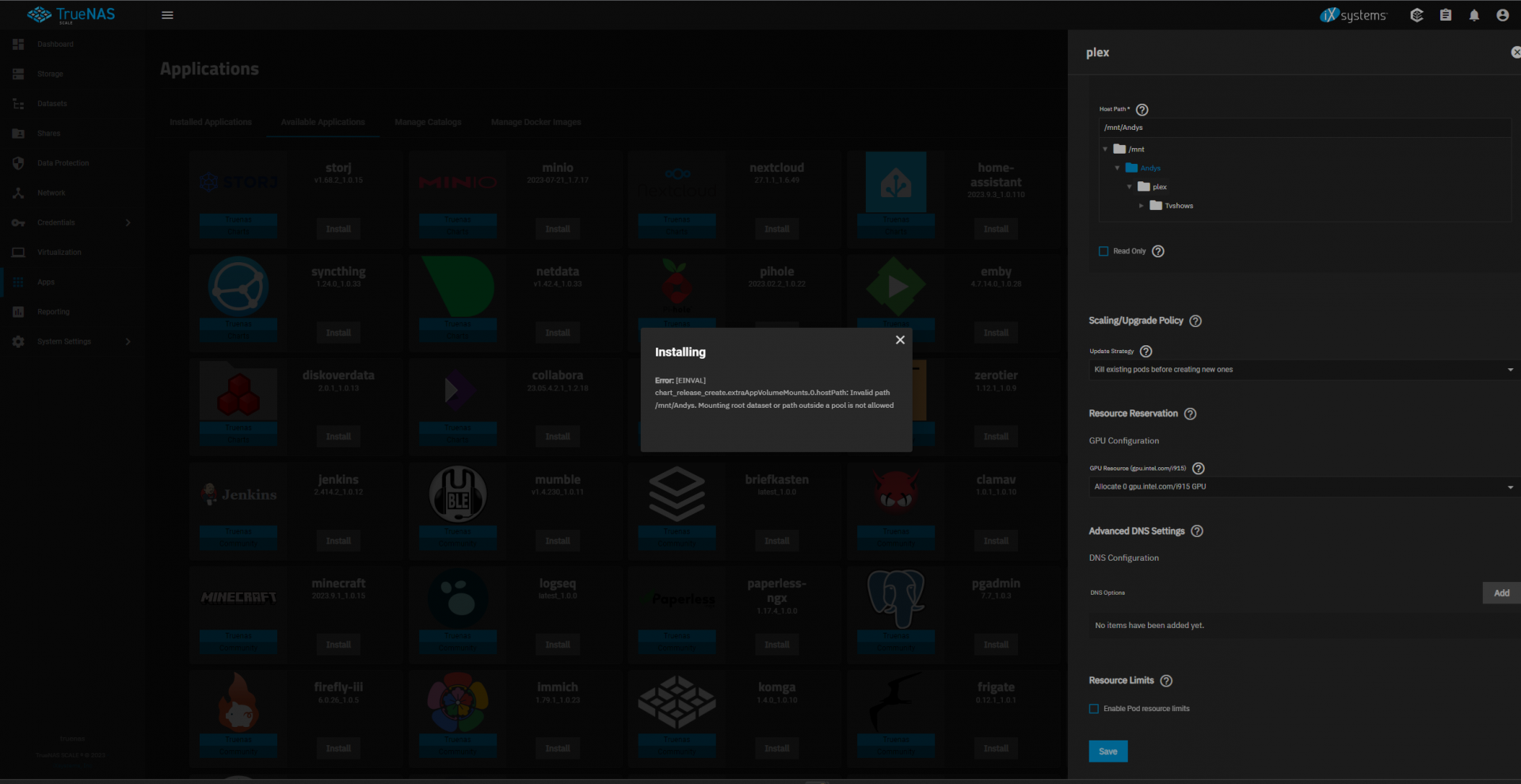
Task: Switch to Available Applications tab
Action: coord(323,122)
